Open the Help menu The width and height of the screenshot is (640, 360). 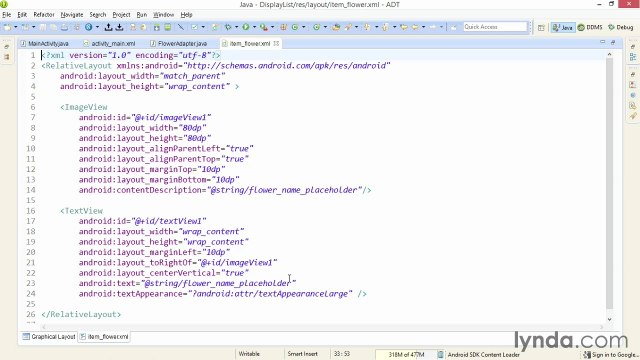(186, 15)
